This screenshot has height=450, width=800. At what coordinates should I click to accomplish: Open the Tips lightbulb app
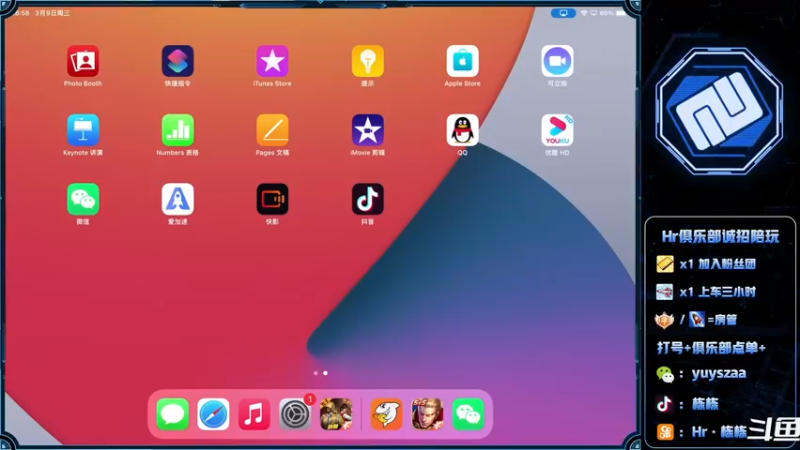[x=367, y=61]
